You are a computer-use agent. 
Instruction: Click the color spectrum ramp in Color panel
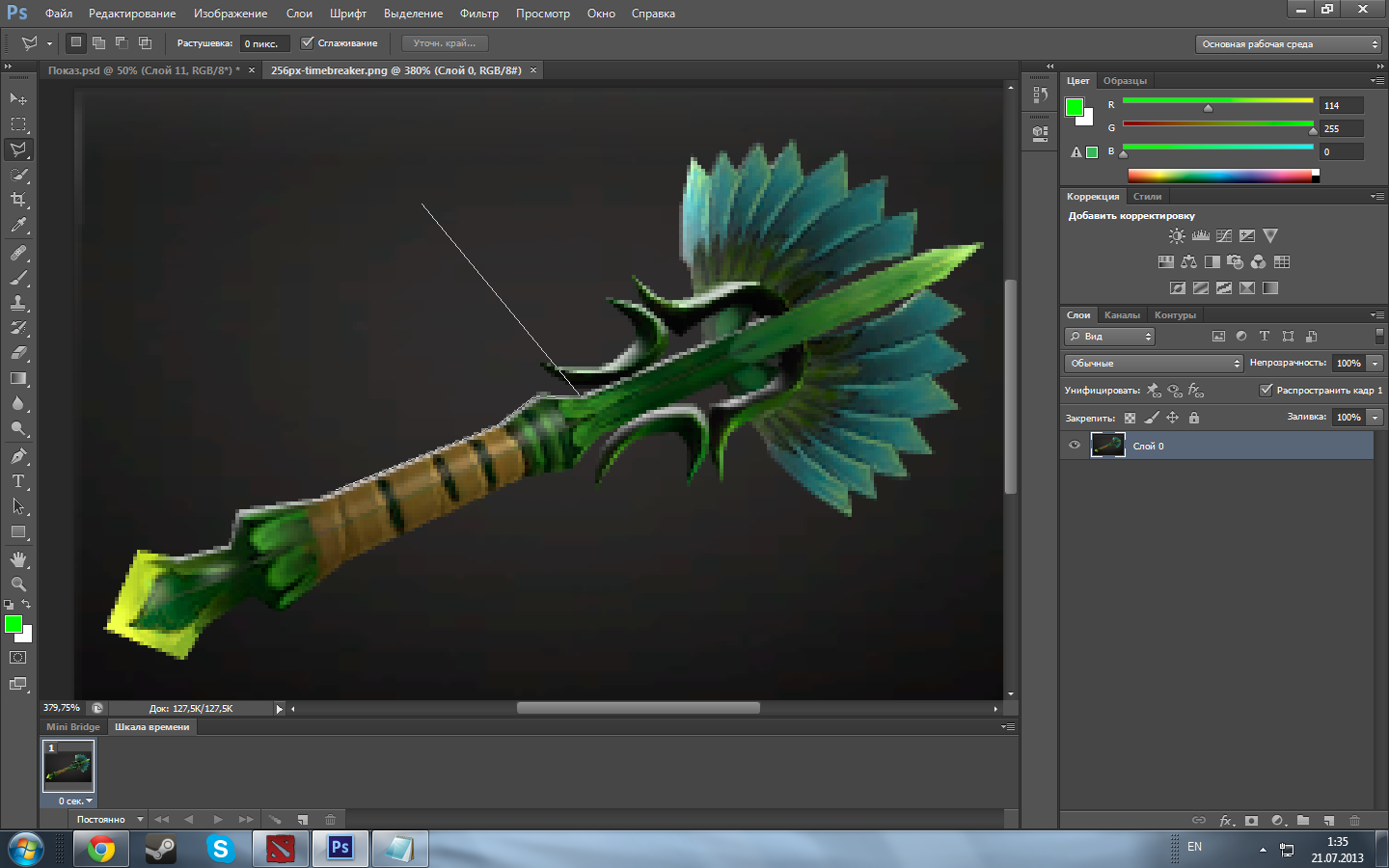(1223, 176)
